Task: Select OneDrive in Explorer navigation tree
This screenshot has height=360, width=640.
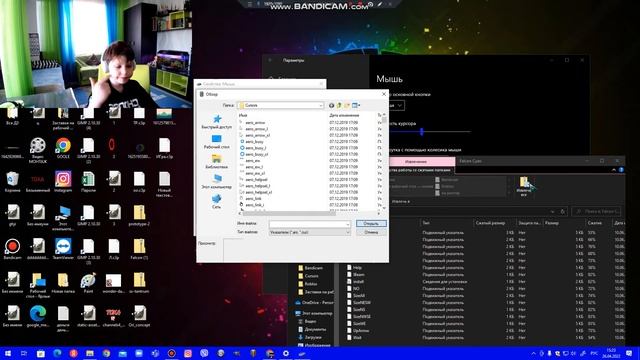Action: click(x=314, y=303)
